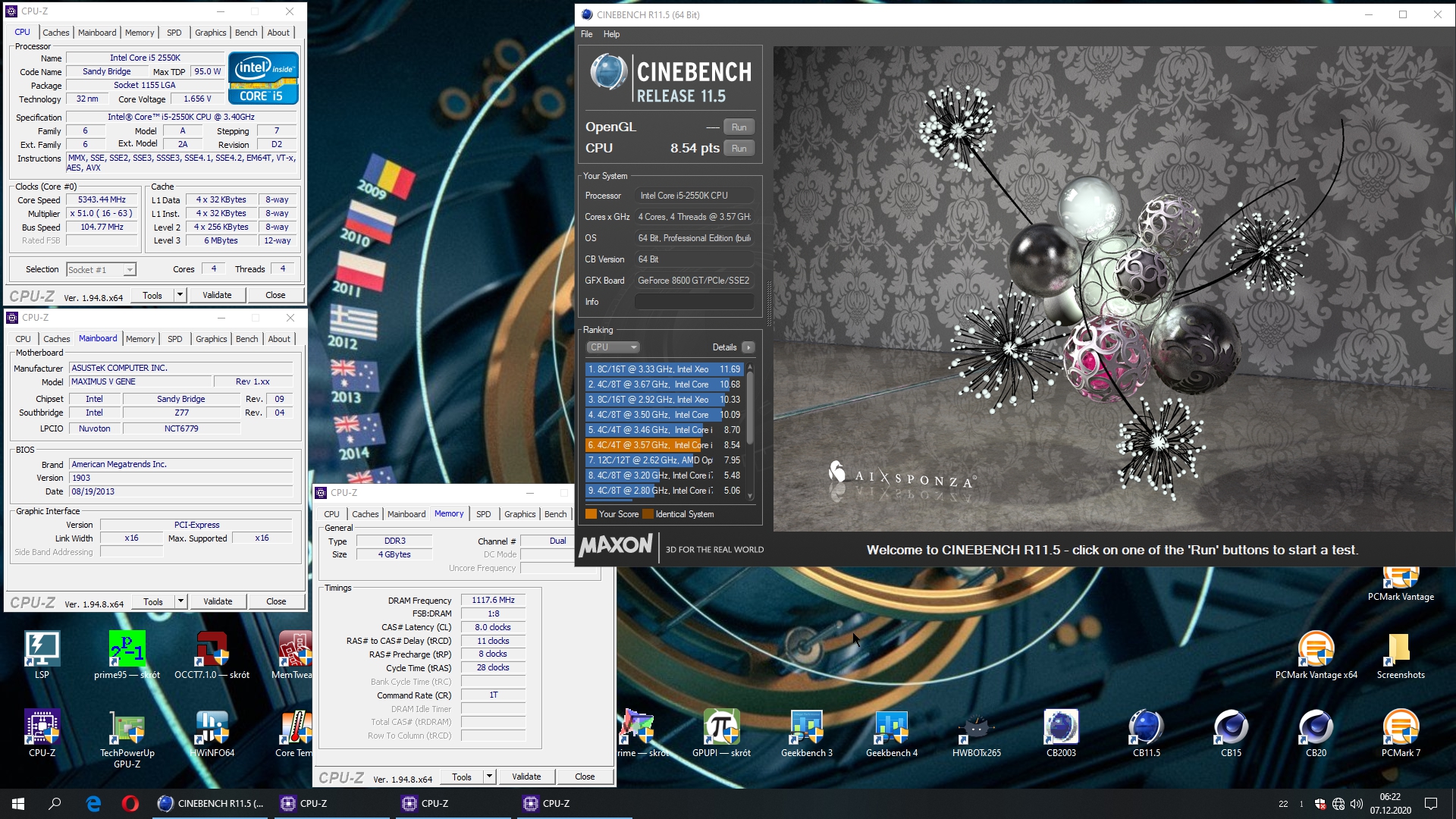Viewport: 1456px width, 819px height.
Task: Select ranking entry 9 4C/8T @ 2.80 GHz
Action: coord(664,491)
